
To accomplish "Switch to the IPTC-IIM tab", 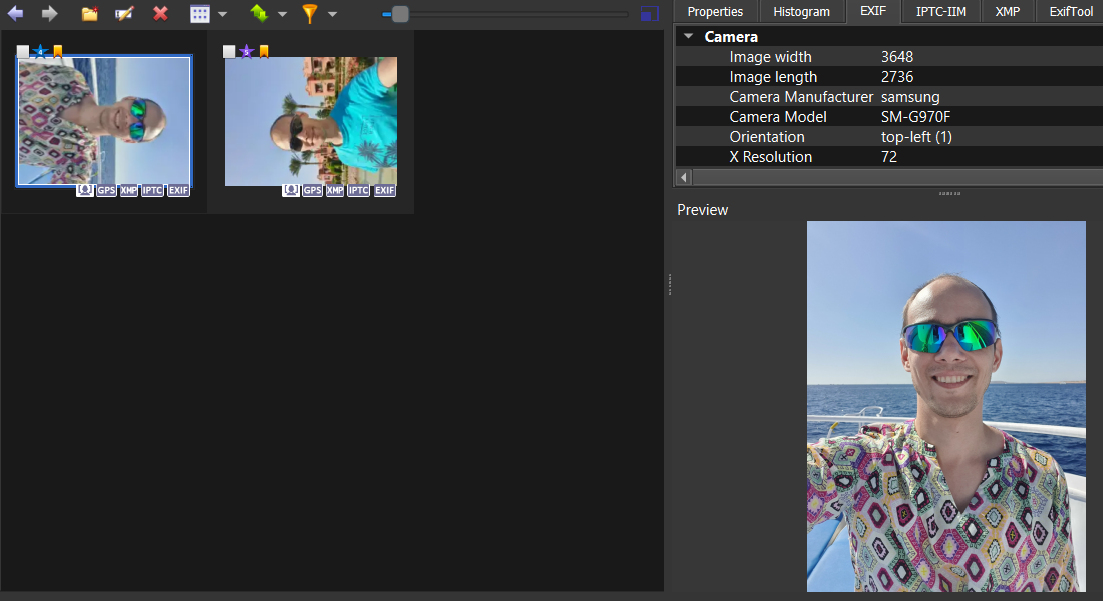I will (940, 12).
